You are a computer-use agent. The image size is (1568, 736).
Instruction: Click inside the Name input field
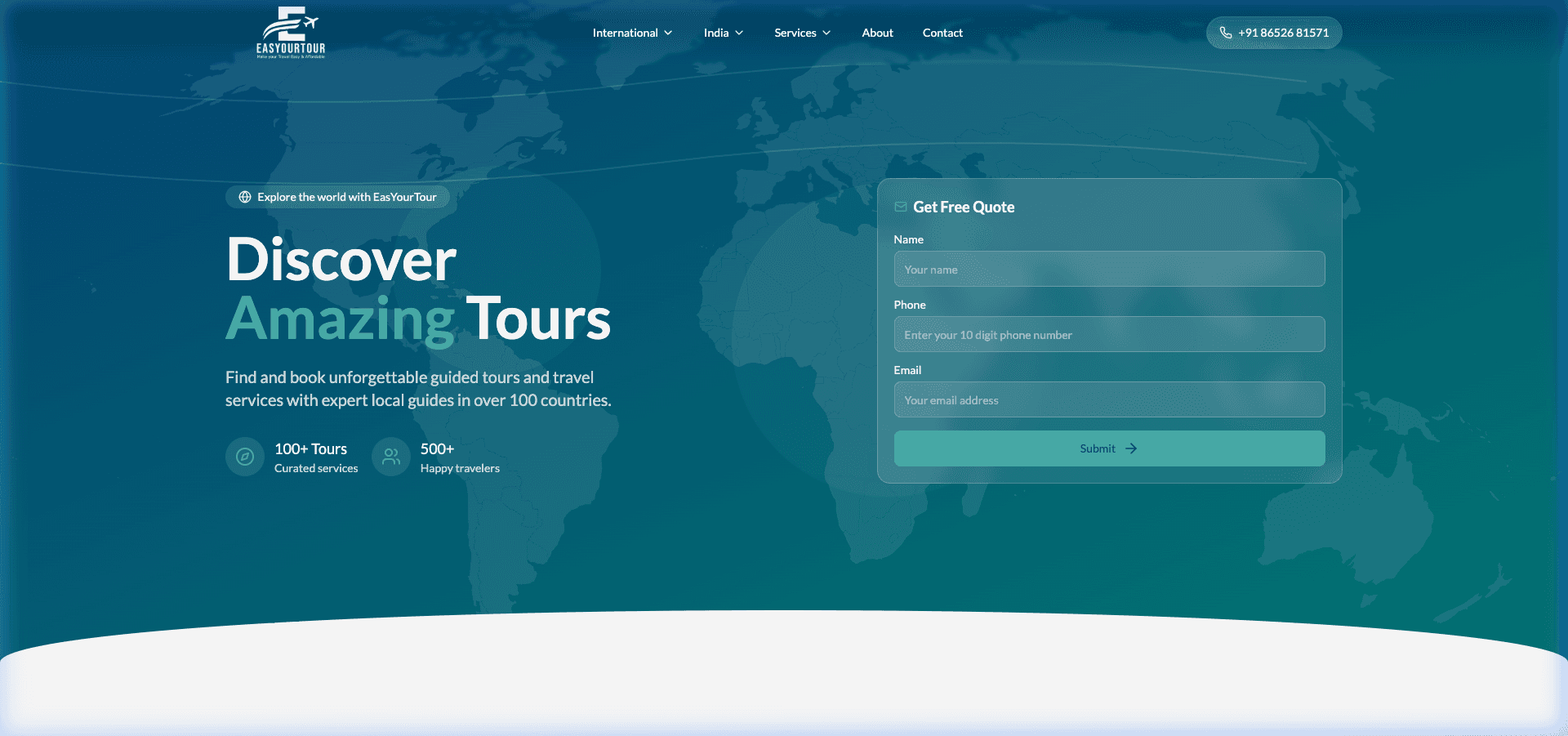[1109, 269]
